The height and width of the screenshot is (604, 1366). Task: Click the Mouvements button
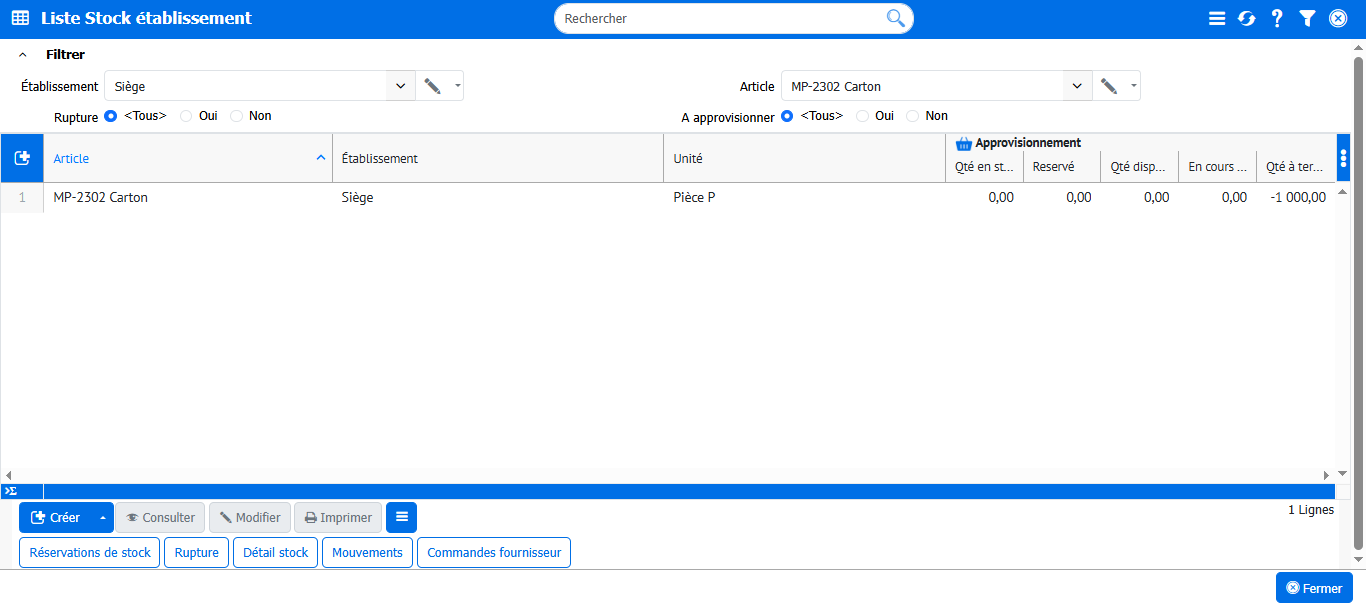point(367,552)
